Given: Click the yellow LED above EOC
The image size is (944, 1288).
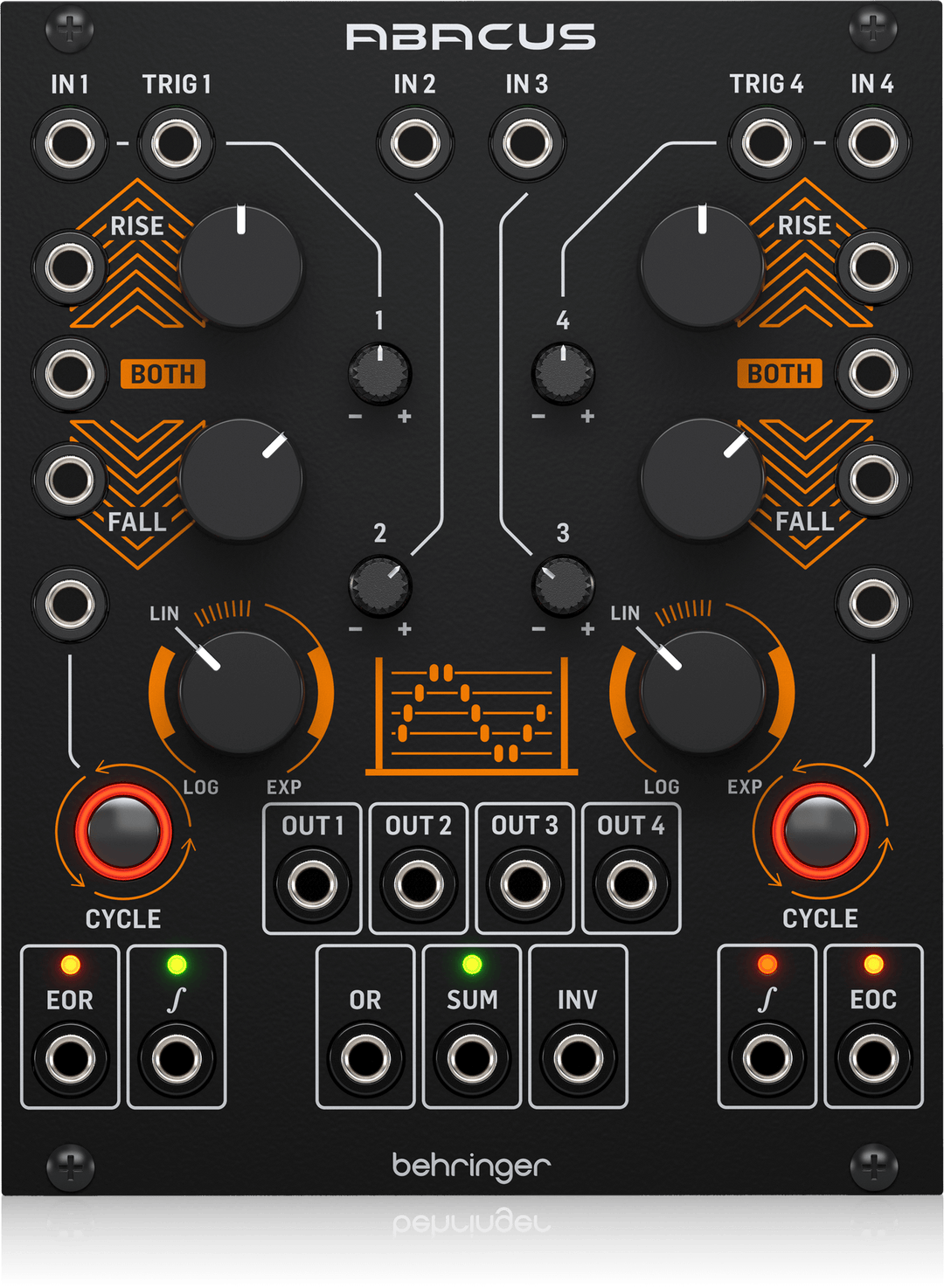Looking at the screenshot, I should click(873, 965).
